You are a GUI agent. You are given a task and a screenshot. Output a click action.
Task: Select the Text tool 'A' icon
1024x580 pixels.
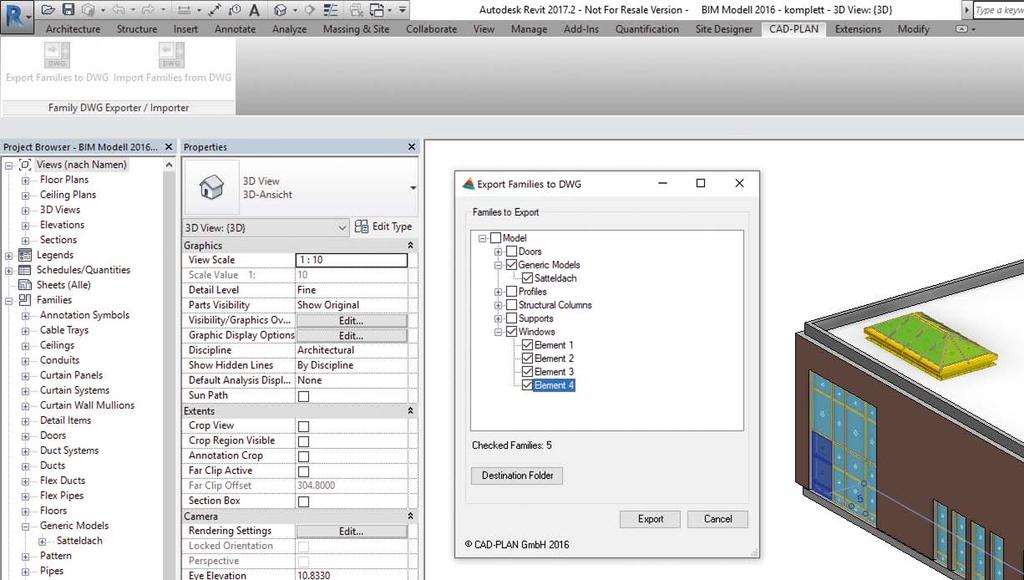(x=254, y=10)
